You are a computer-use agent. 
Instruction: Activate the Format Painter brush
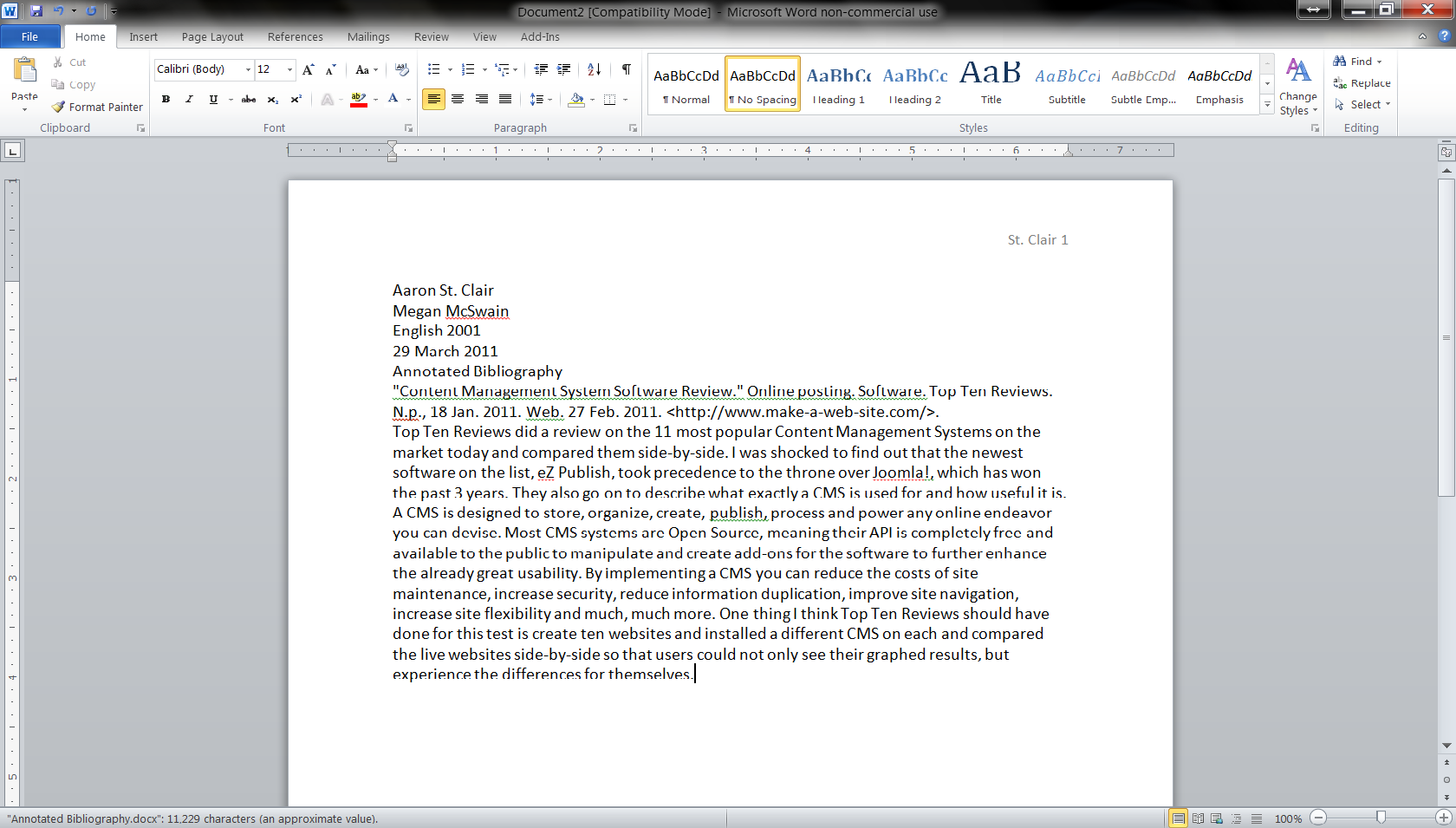pyautogui.click(x=58, y=107)
